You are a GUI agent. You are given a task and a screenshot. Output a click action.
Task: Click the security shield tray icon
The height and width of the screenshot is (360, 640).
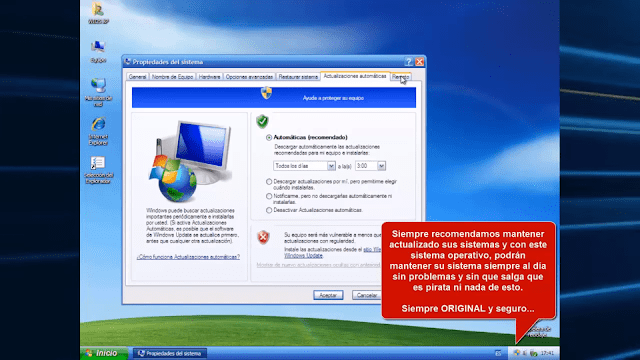tap(516, 353)
